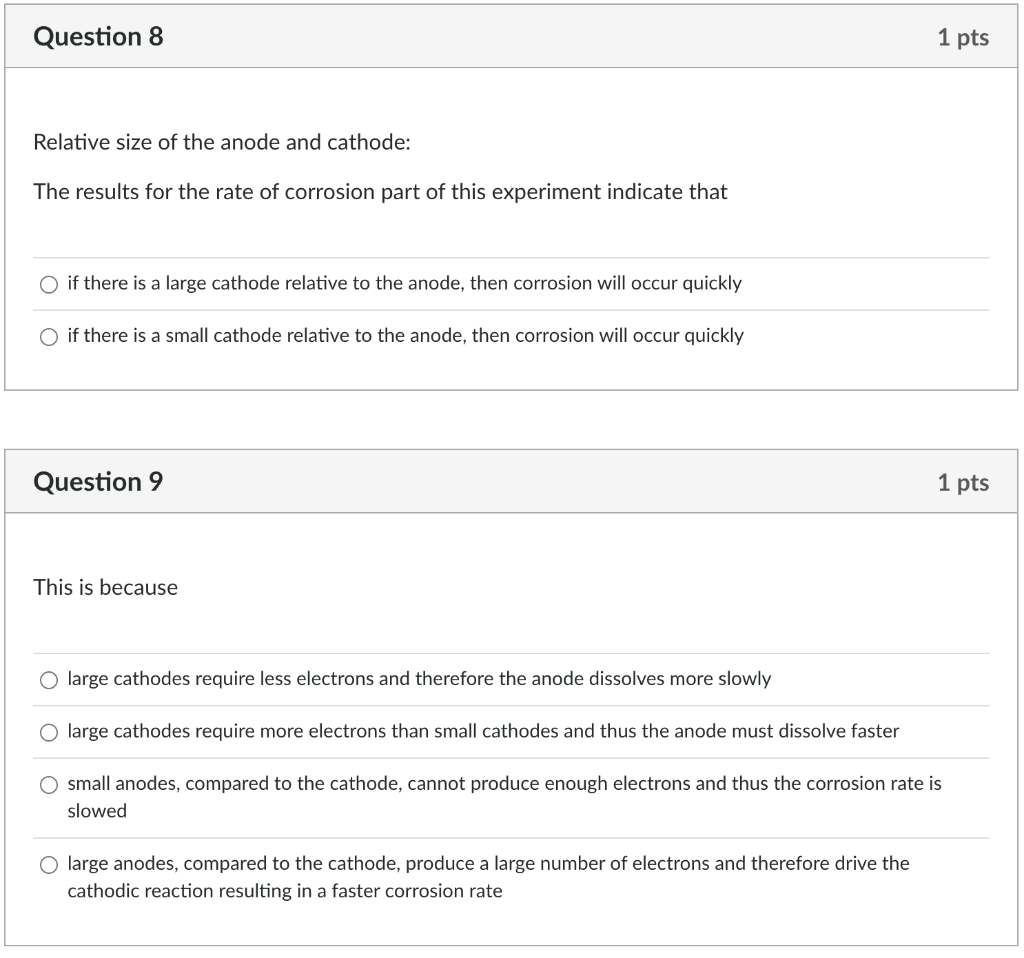Click the Question 9 heading

pos(98,482)
